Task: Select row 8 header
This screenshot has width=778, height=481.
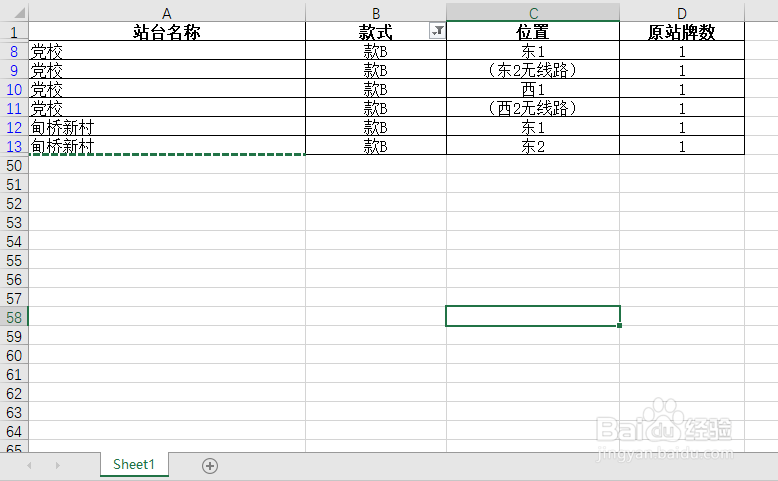Action: click(14, 51)
